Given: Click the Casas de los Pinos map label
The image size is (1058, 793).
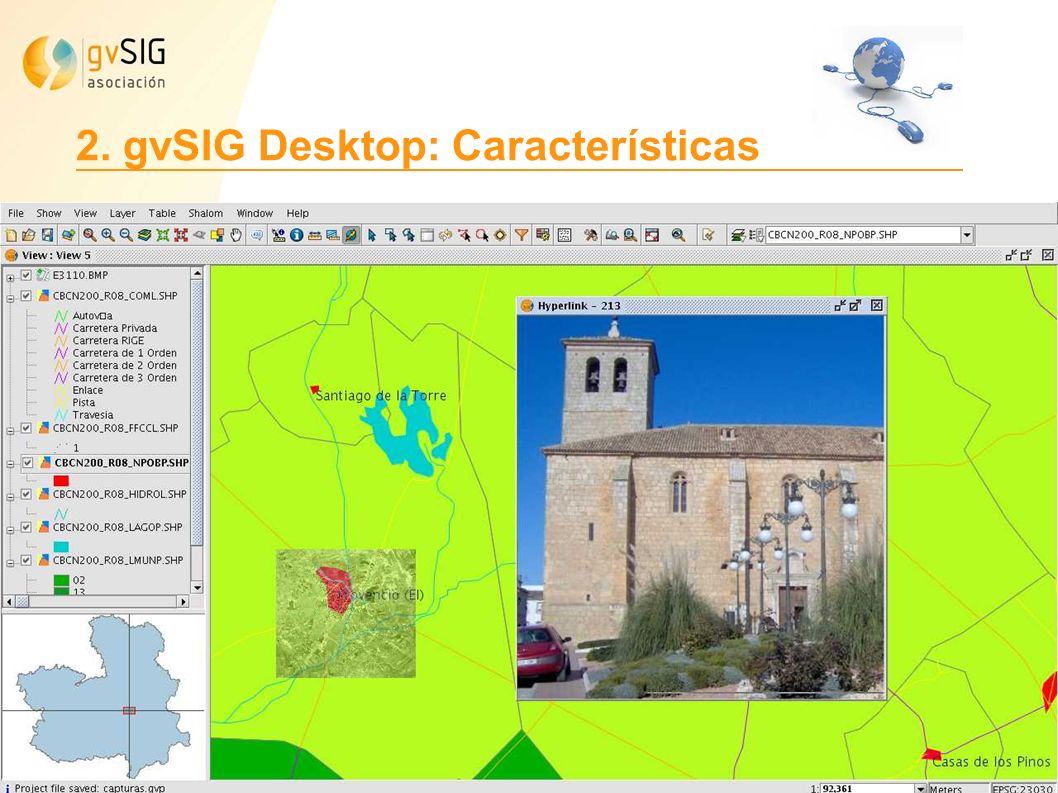Looking at the screenshot, I should pyautogui.click(x=991, y=762).
